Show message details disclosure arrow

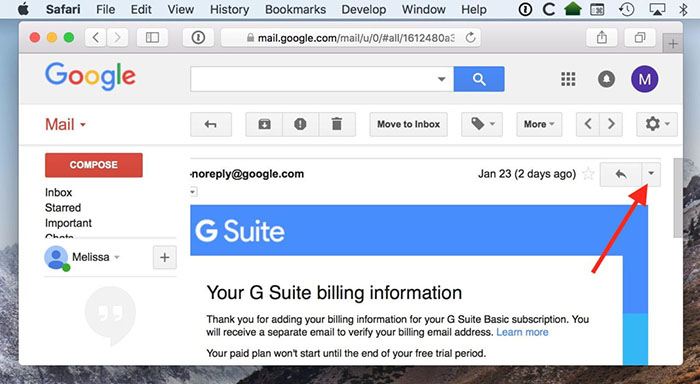click(193, 192)
